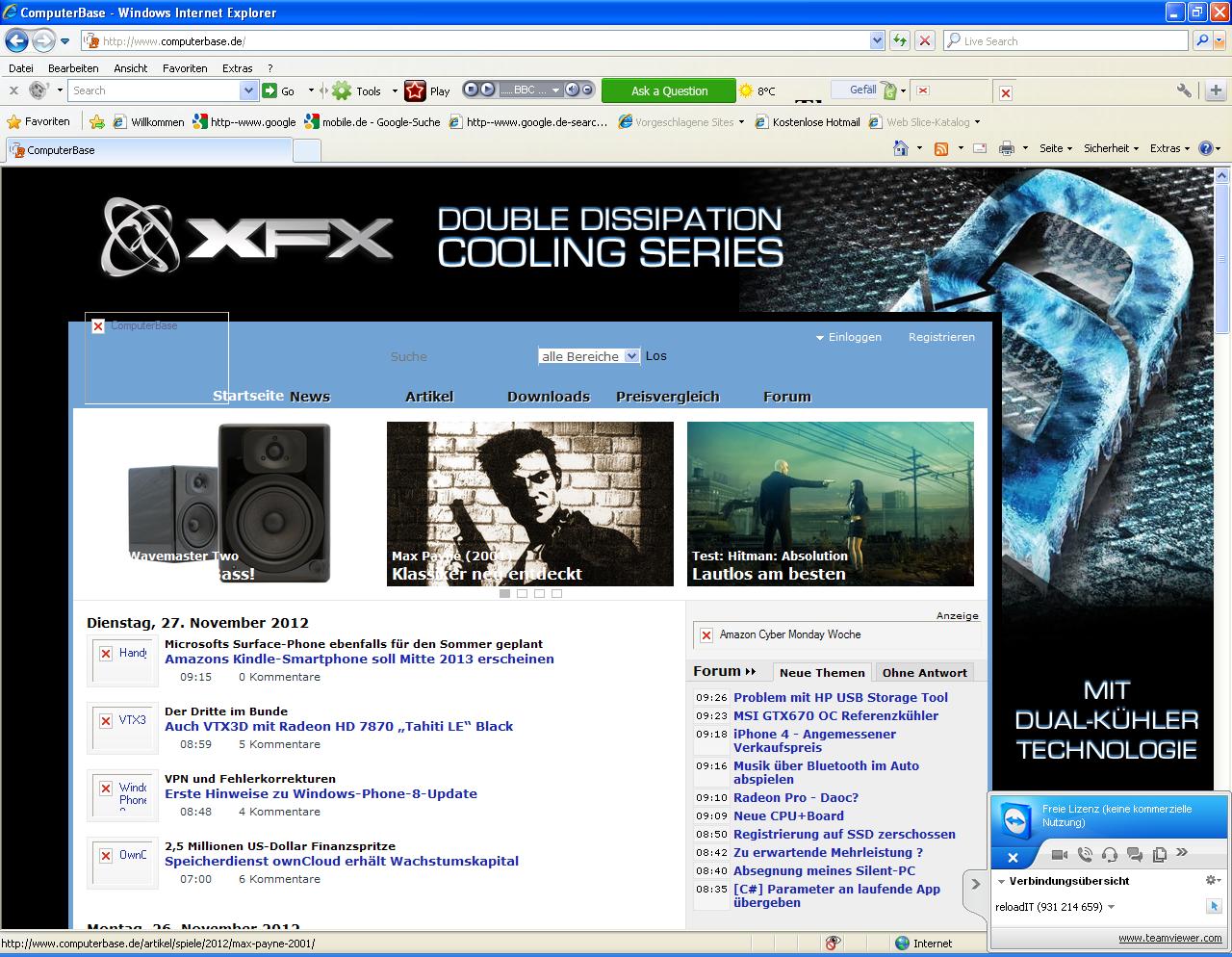Open the TeamViewer chat bubbles icon
Screen dimensions: 1232x957
[1135, 854]
